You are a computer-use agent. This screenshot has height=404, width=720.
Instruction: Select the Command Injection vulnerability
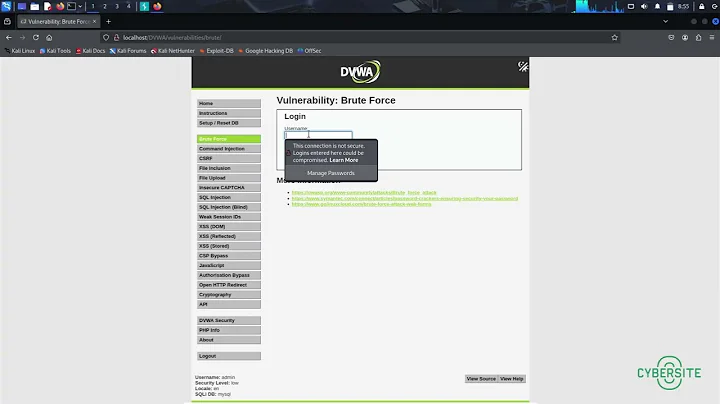(x=229, y=149)
